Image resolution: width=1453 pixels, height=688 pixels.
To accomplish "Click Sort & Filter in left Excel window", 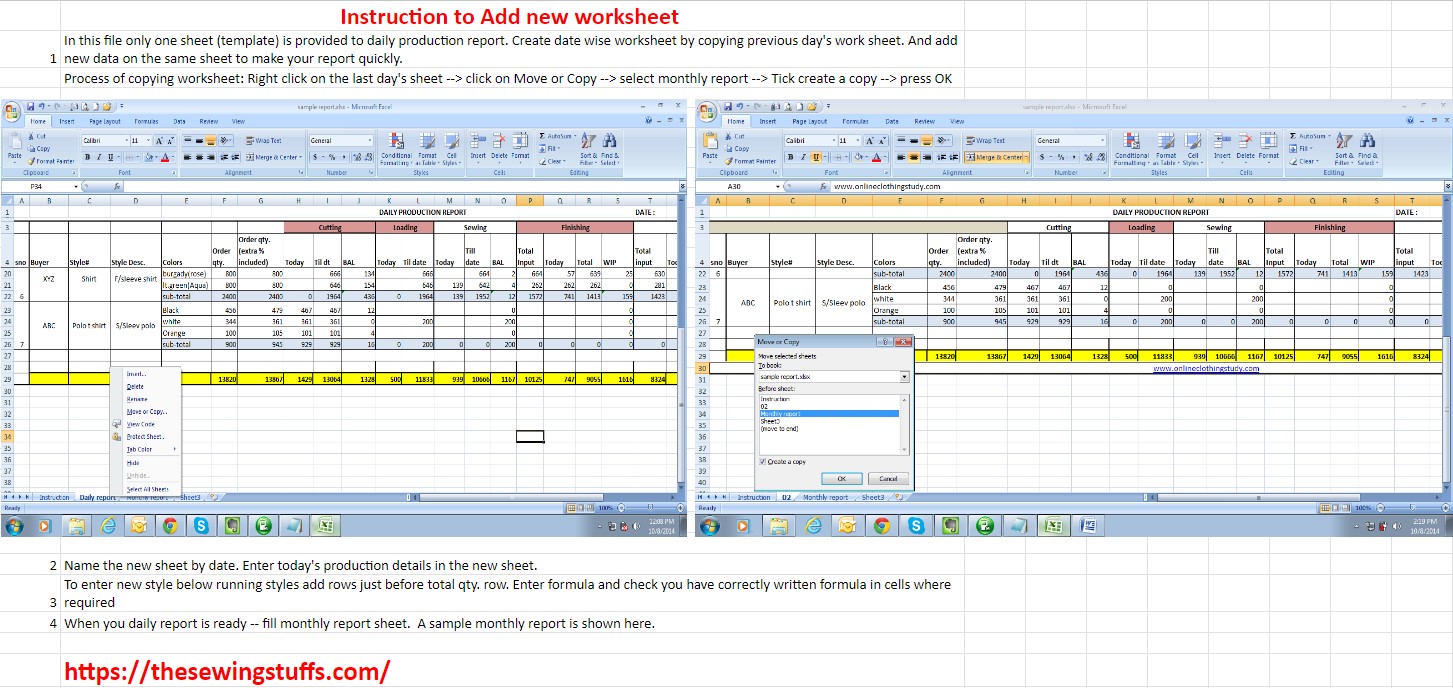I will [x=588, y=150].
